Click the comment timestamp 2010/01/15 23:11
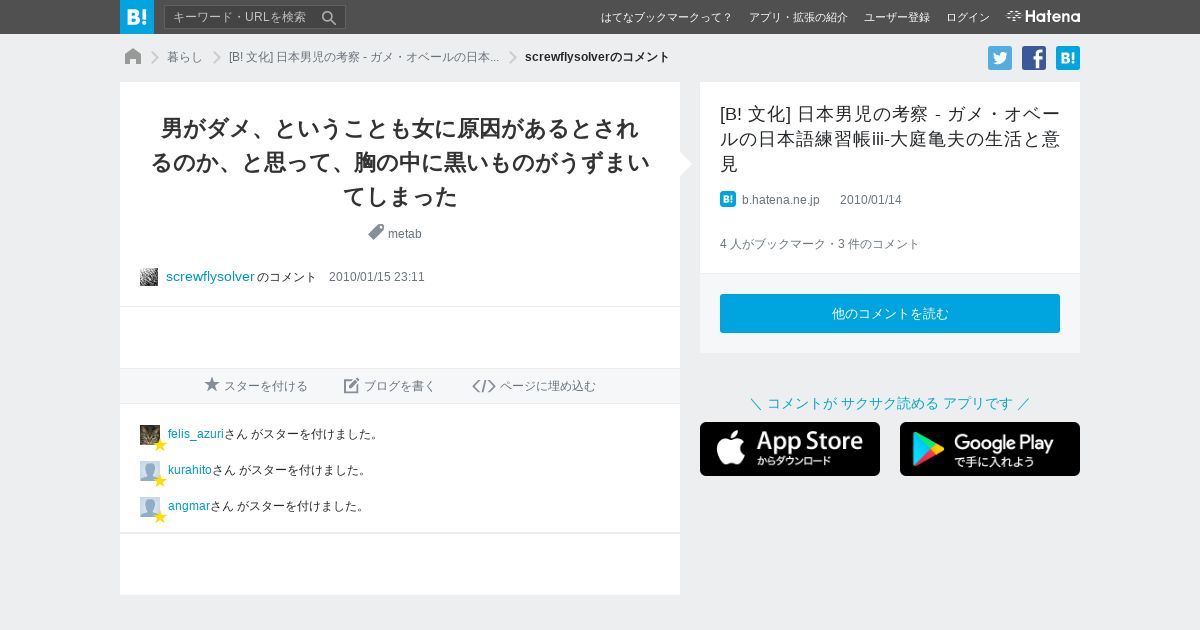The height and width of the screenshot is (630, 1200). pyautogui.click(x=377, y=277)
